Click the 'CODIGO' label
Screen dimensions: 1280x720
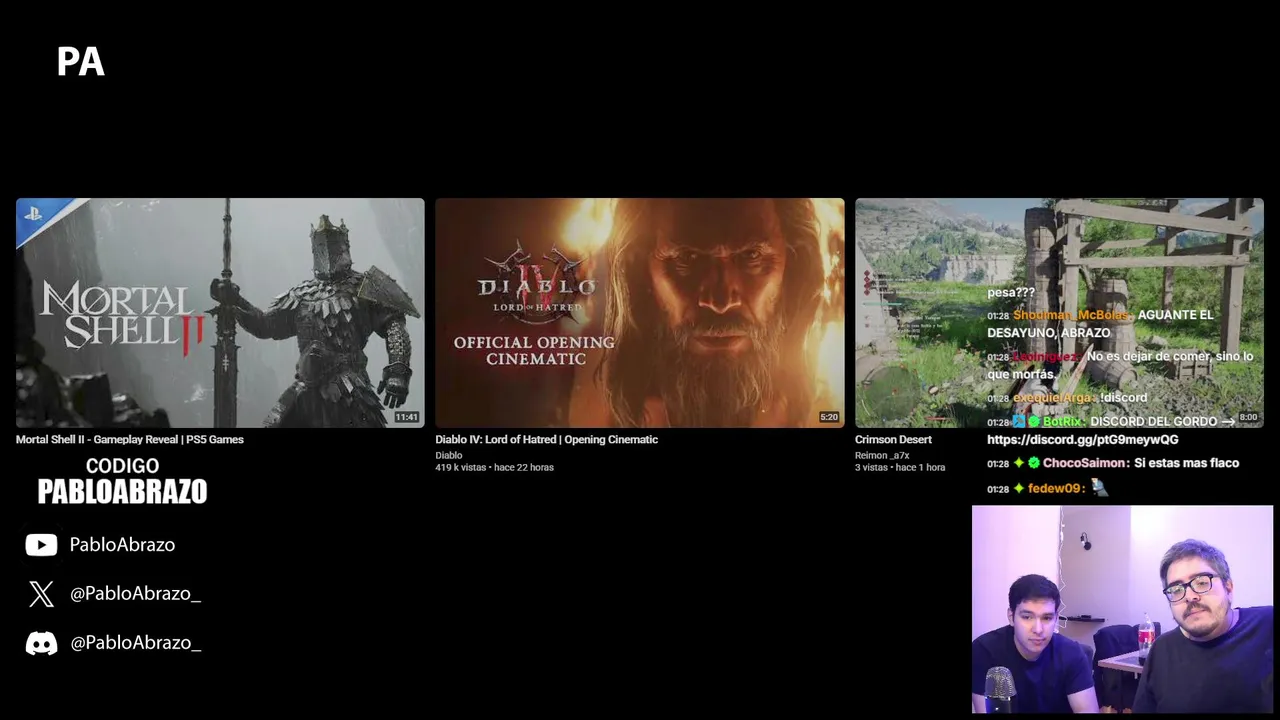[122, 466]
